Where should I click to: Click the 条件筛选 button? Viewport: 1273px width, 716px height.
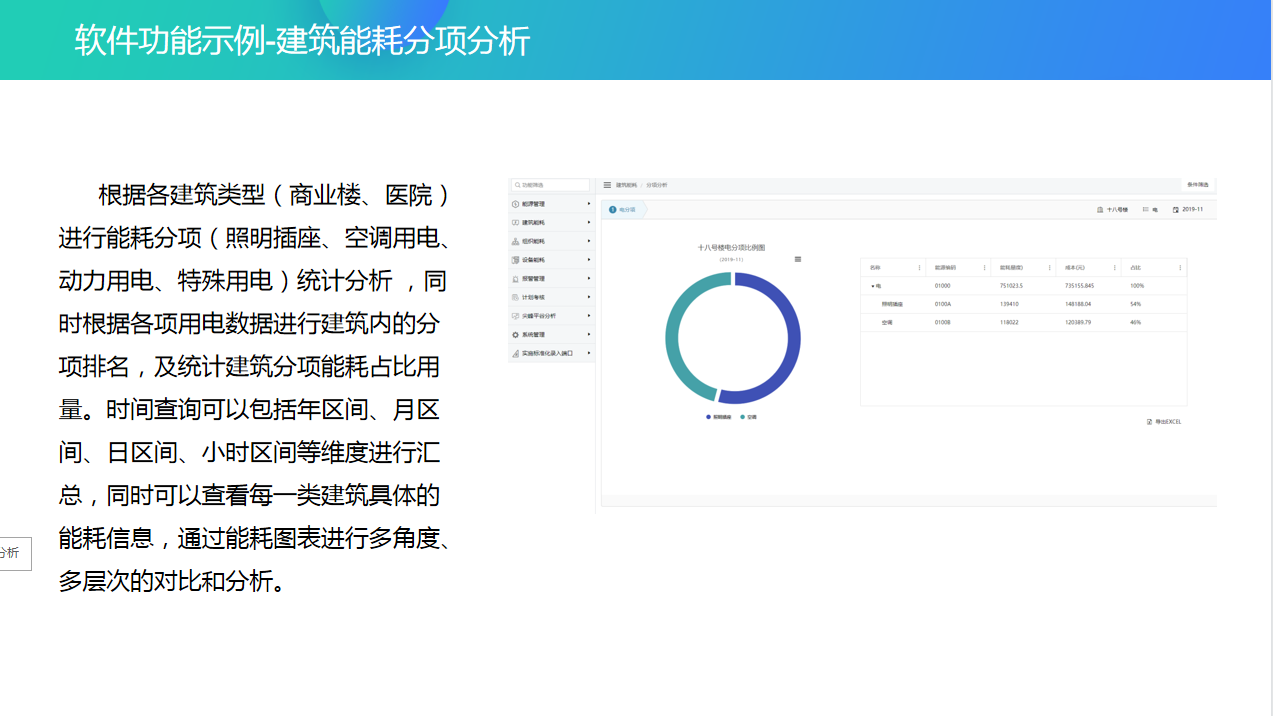(x=1197, y=185)
